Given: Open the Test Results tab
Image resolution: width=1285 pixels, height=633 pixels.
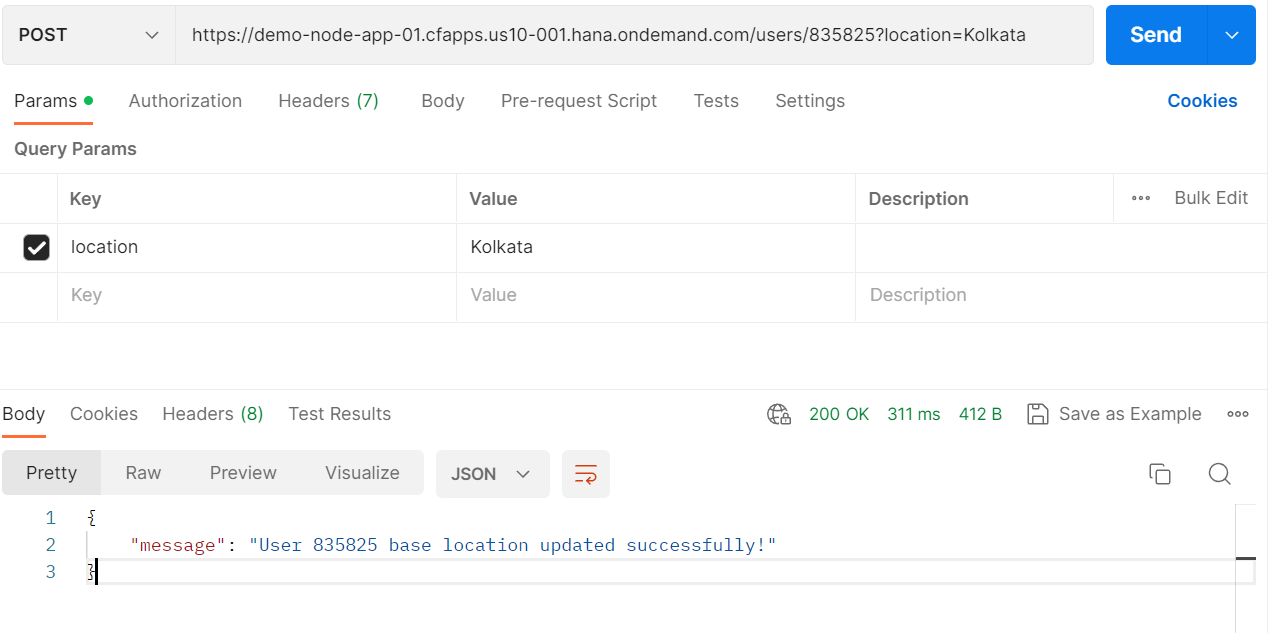Looking at the screenshot, I should (x=339, y=413).
